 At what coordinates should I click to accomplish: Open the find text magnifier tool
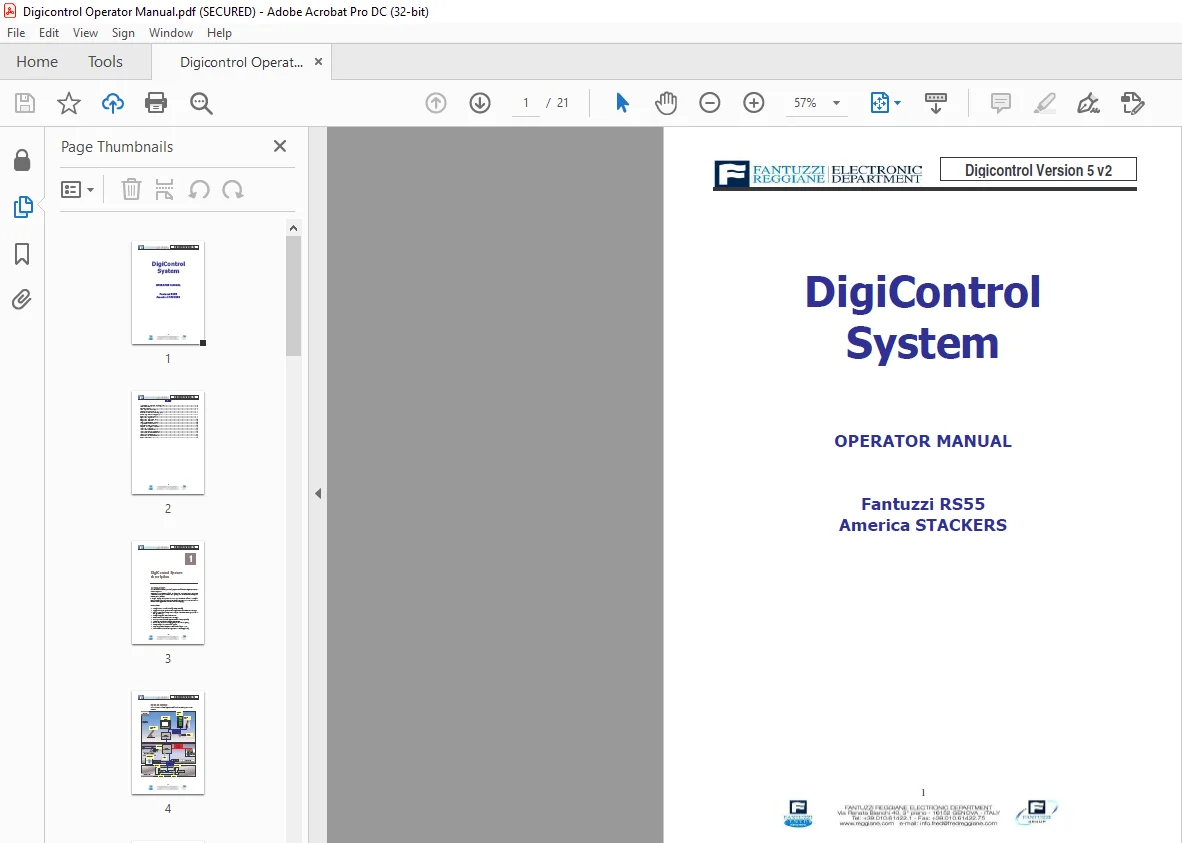(201, 103)
